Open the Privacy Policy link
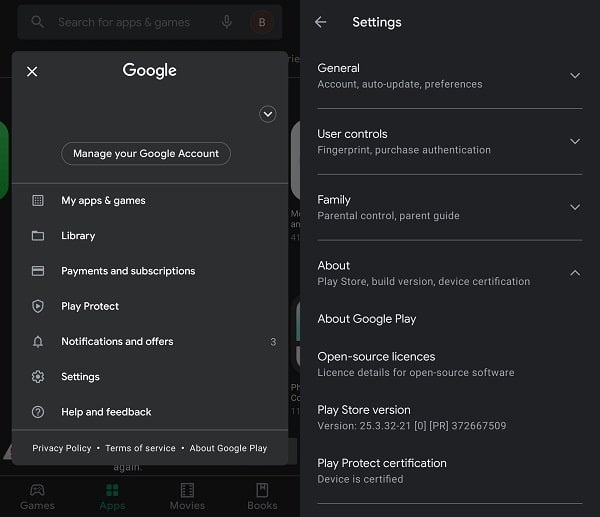The width and height of the screenshot is (600, 517). pos(62,448)
